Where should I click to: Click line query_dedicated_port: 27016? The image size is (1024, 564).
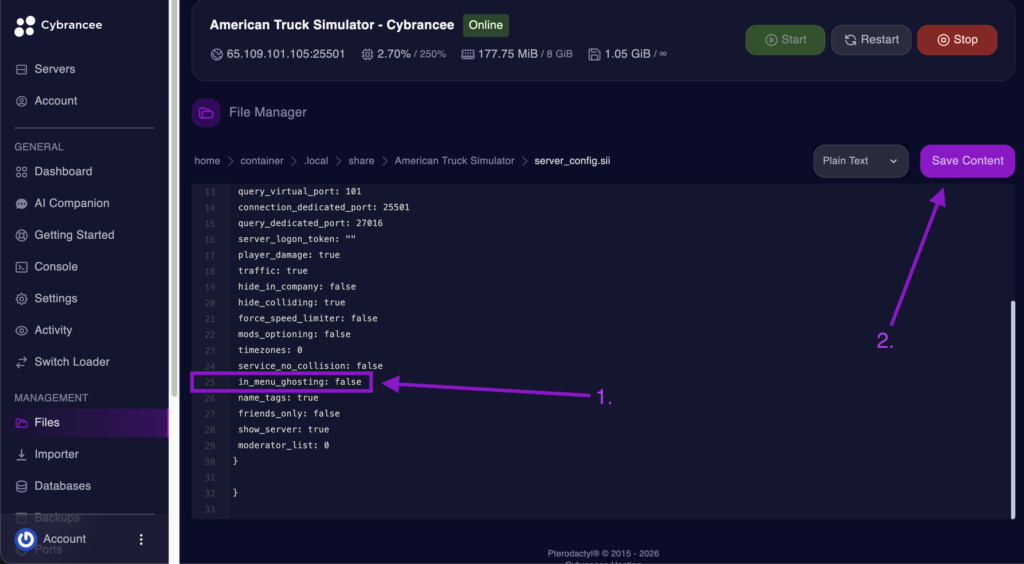(x=310, y=223)
